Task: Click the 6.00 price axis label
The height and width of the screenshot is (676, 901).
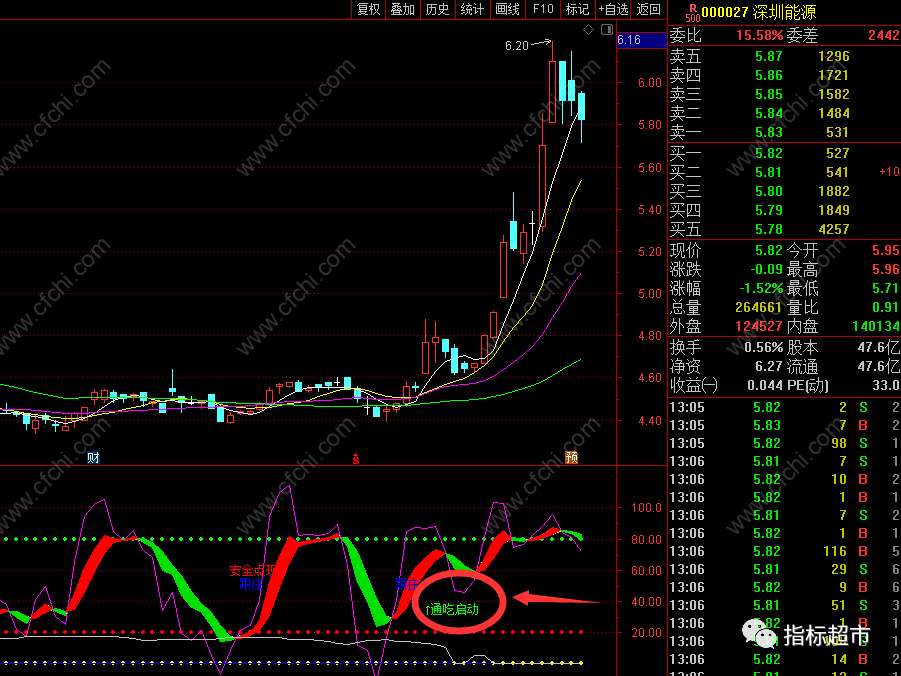Action: [x=650, y=83]
